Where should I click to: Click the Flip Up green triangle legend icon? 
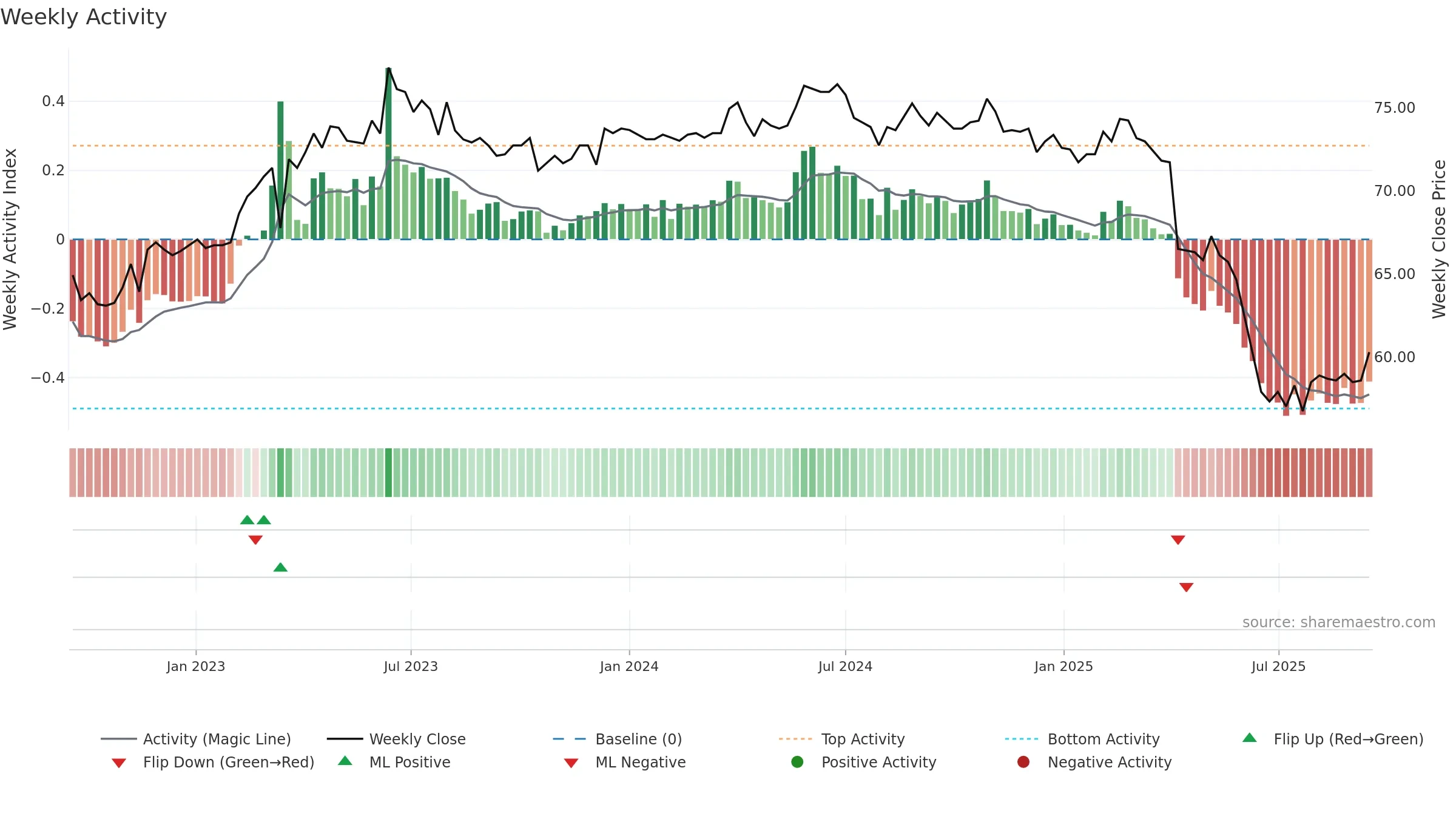pos(1250,738)
